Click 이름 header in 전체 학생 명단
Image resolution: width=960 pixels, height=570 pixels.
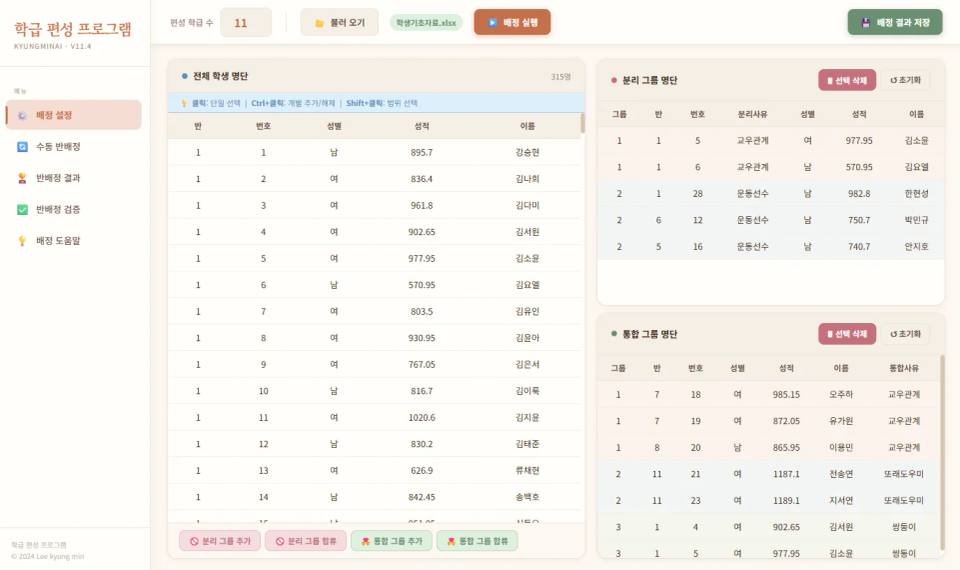[527, 126]
